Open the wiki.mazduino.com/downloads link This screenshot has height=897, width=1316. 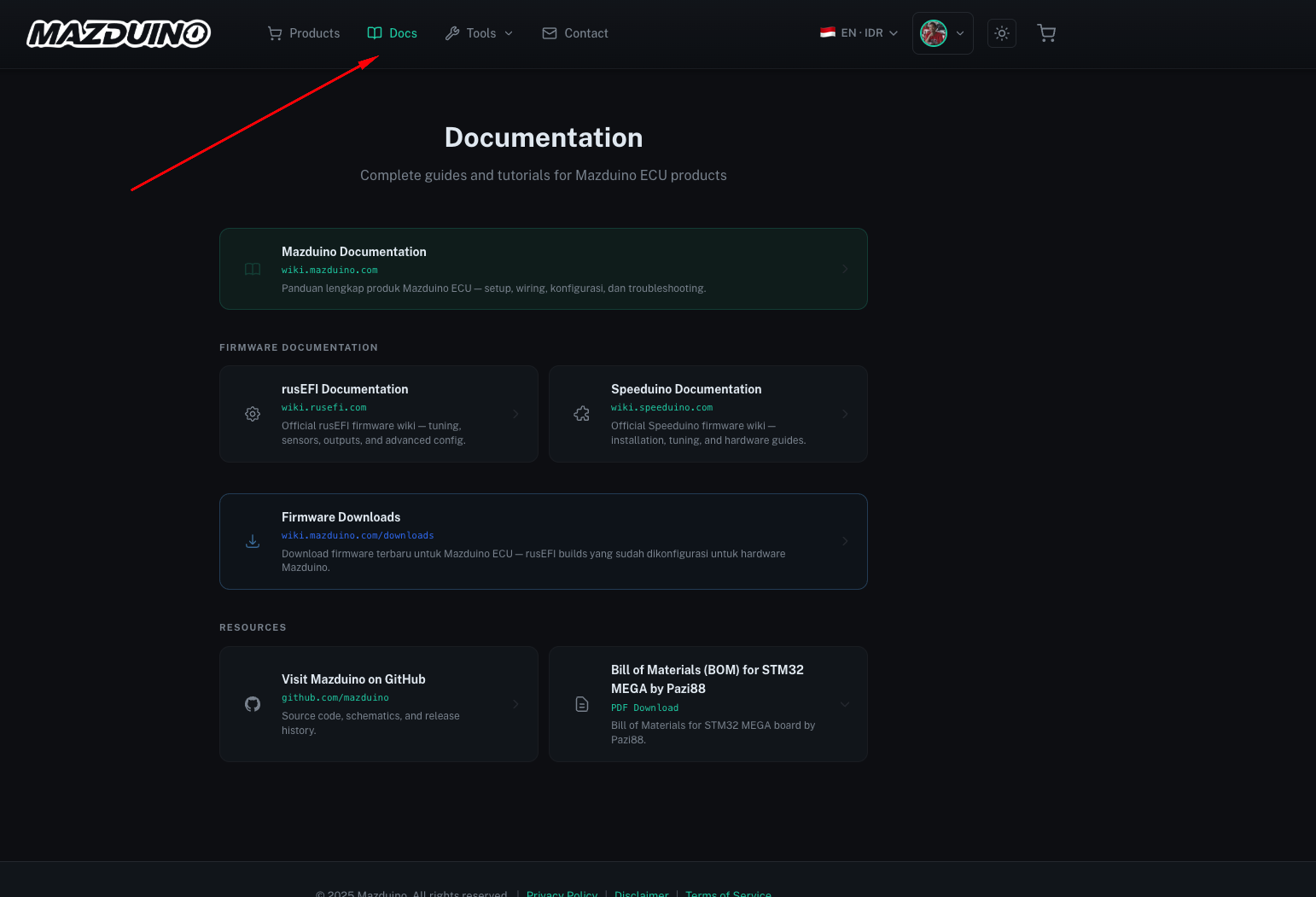tap(358, 536)
